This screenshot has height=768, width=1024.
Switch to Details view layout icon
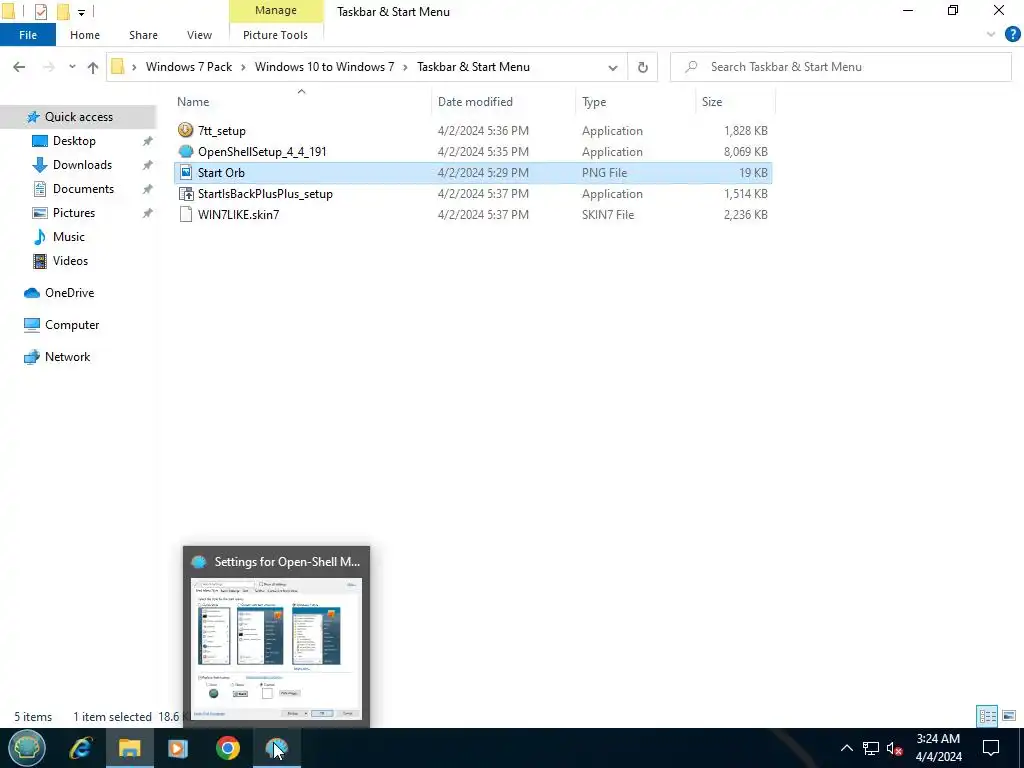(987, 716)
